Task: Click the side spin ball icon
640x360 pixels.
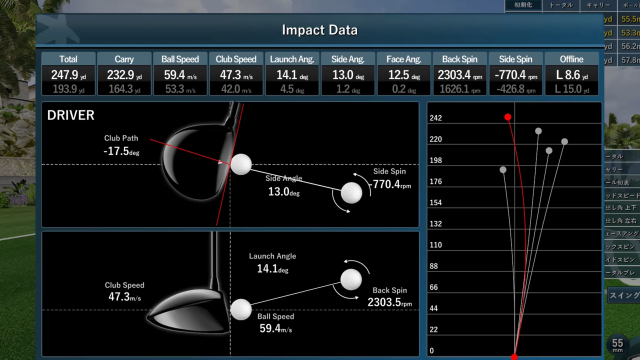Action: pyautogui.click(x=351, y=193)
